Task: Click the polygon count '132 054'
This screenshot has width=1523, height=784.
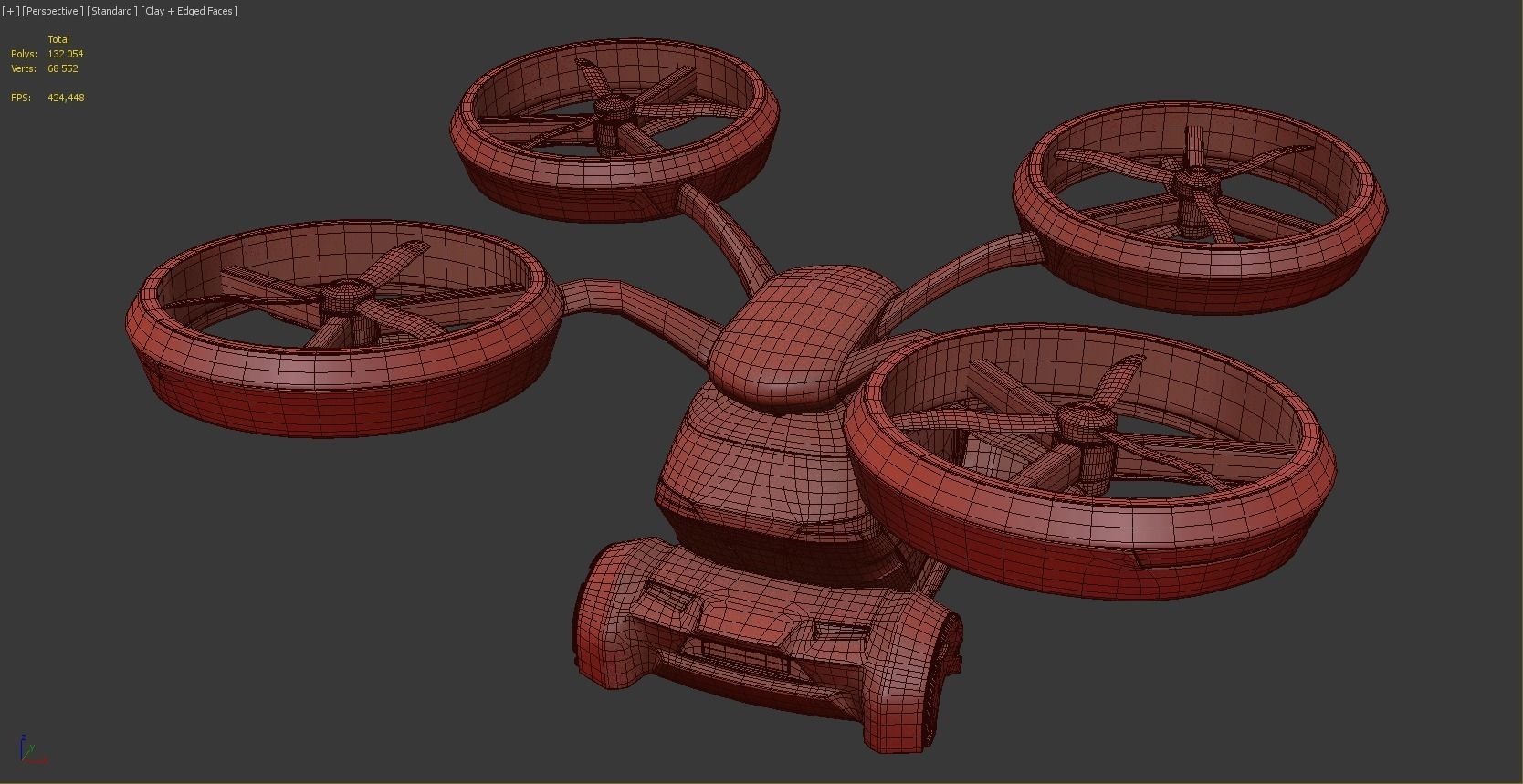Action: point(66,54)
